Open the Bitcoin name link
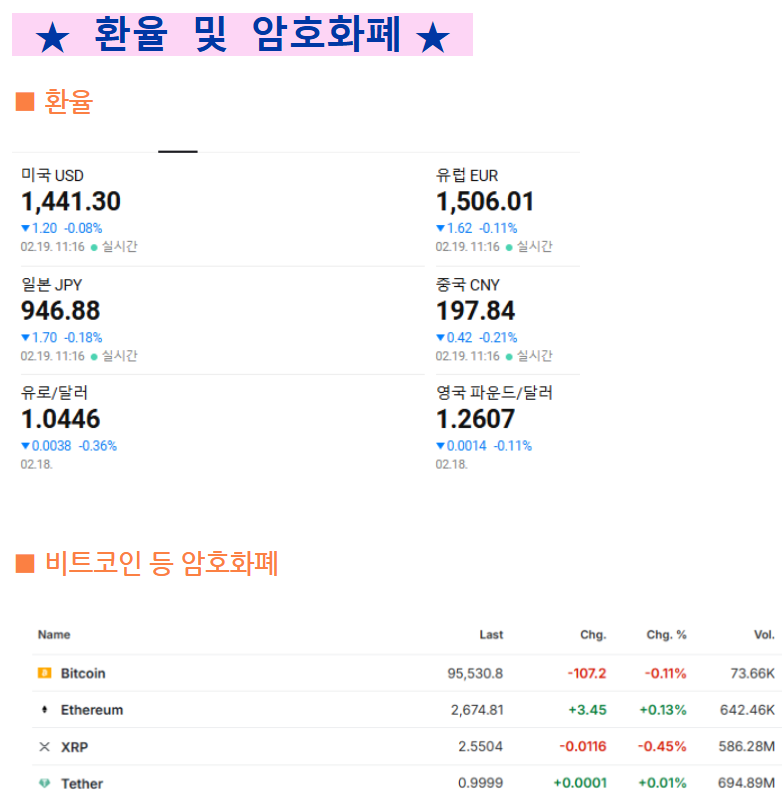The width and height of the screenshot is (782, 796). pyautogui.click(x=83, y=673)
